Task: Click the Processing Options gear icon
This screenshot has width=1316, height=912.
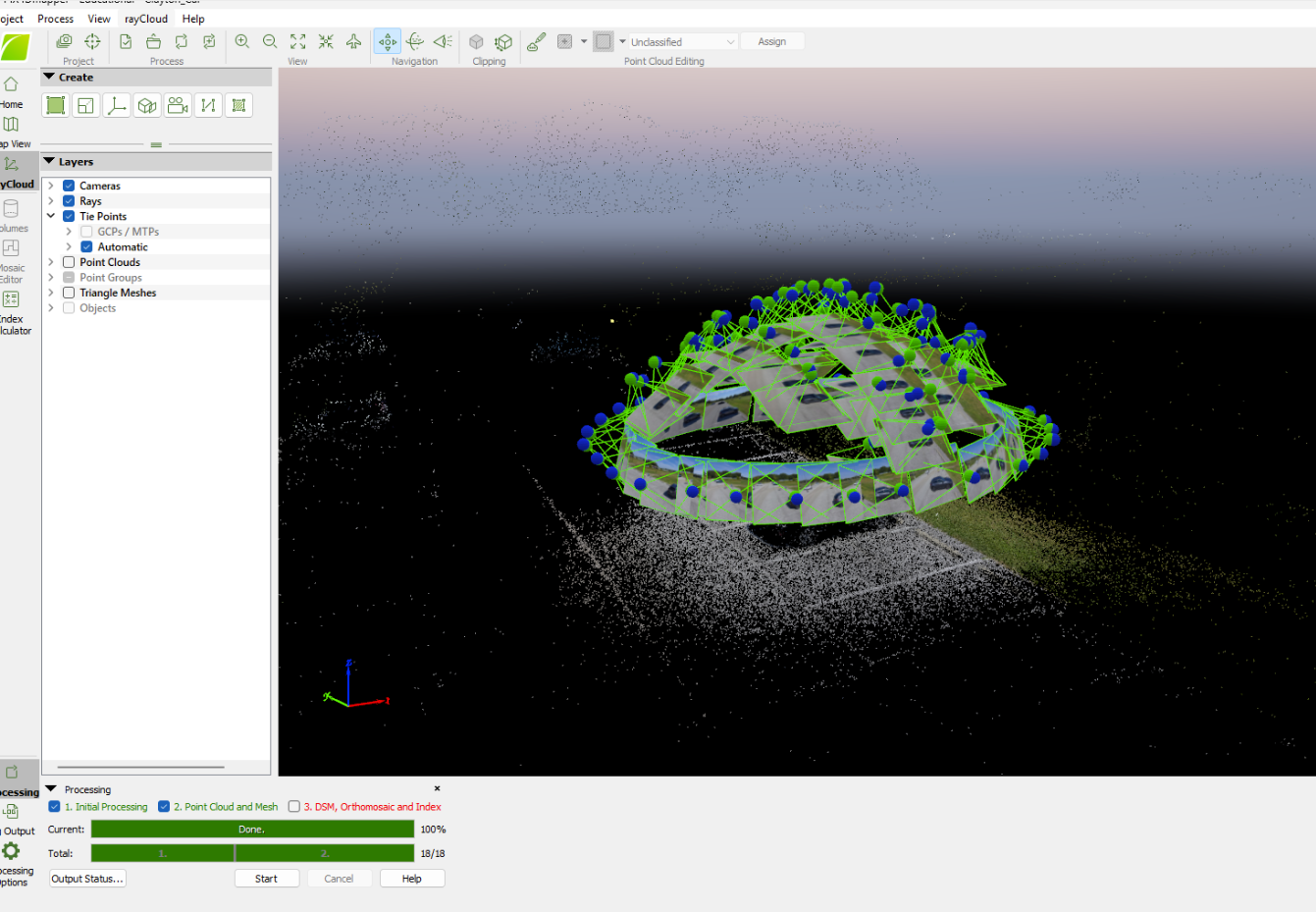Action: click(x=11, y=851)
